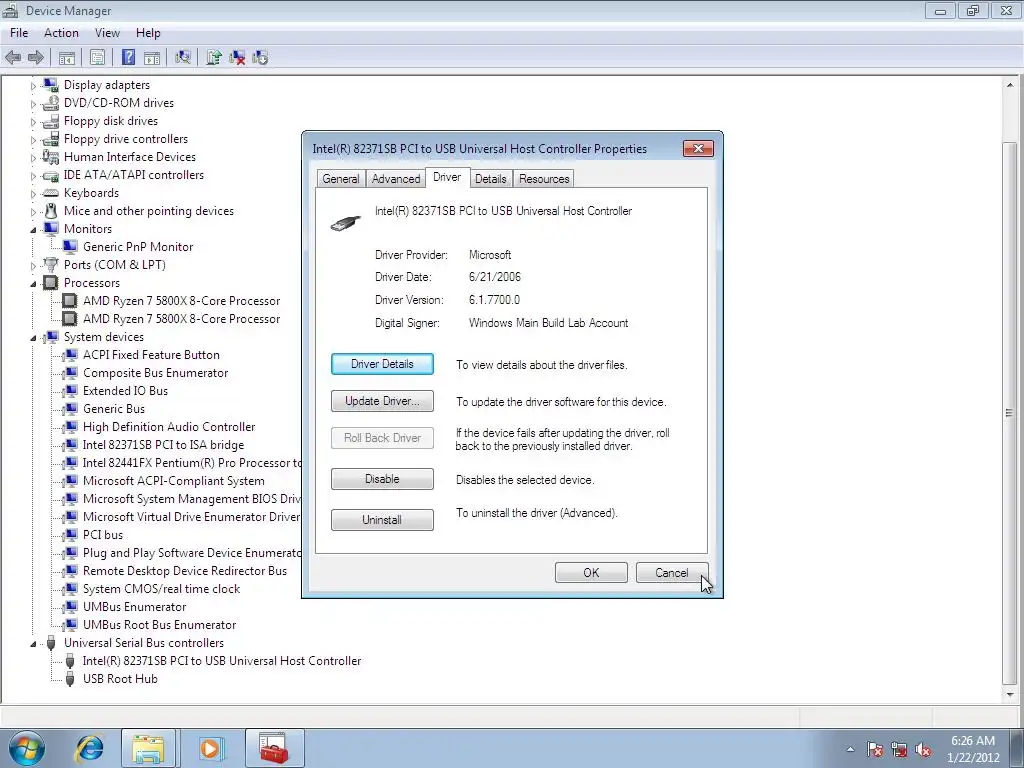Click the Disable button in dialog
This screenshot has width=1024, height=768.
(x=382, y=479)
